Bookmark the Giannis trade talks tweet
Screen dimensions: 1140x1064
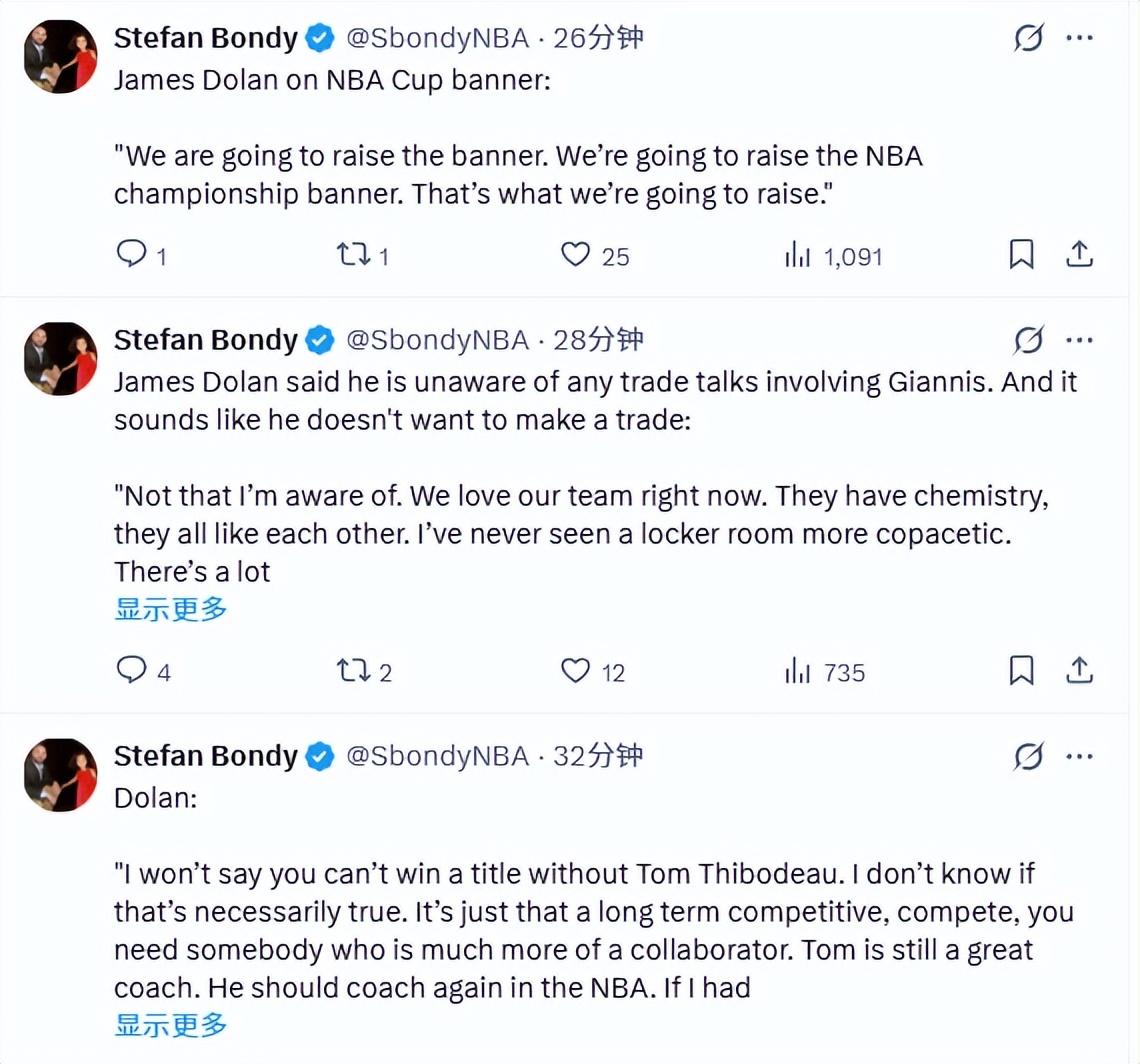point(1021,671)
